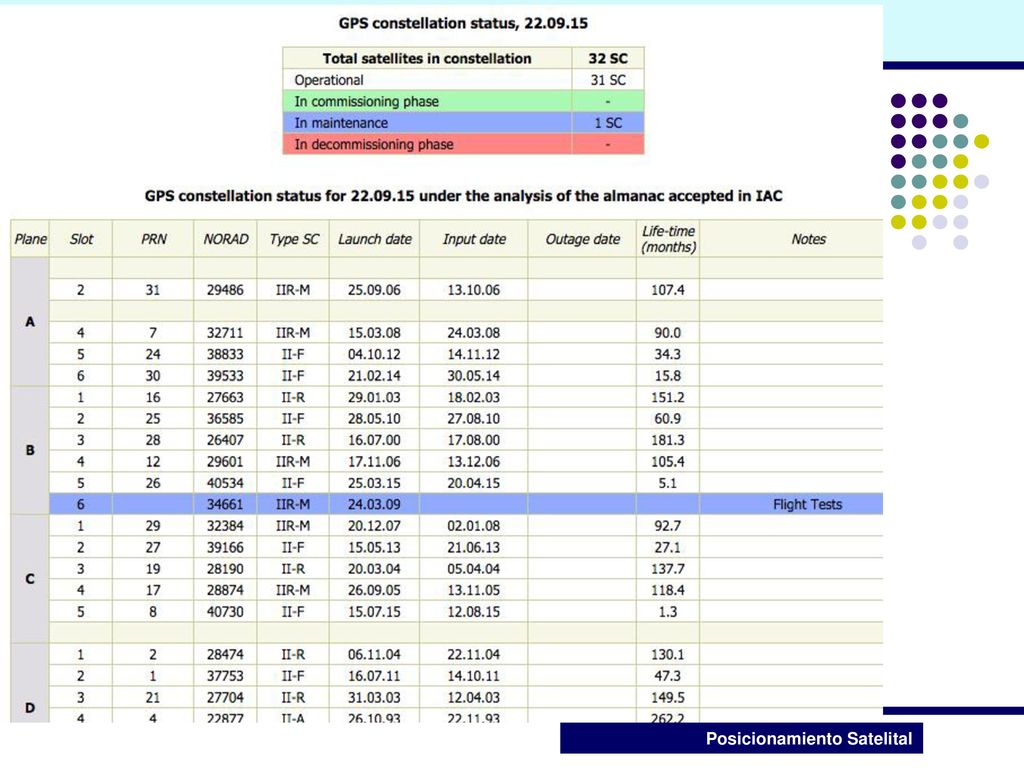The width and height of the screenshot is (1024, 768).
Task: Select the 'Operational' row label
Action: pos(328,80)
